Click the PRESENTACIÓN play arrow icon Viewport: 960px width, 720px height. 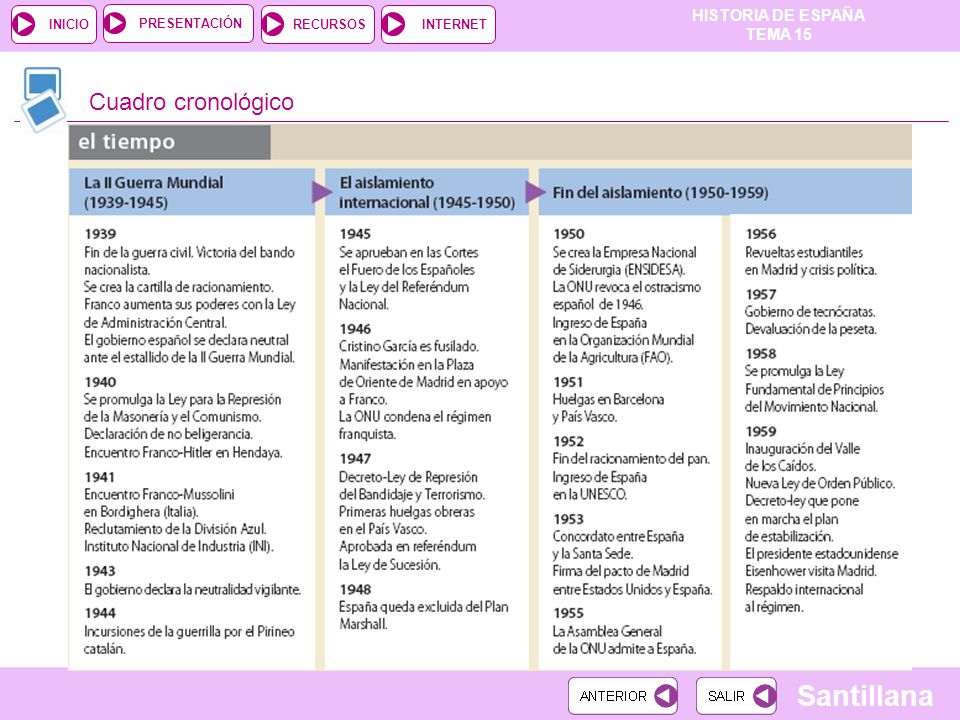pos(115,23)
